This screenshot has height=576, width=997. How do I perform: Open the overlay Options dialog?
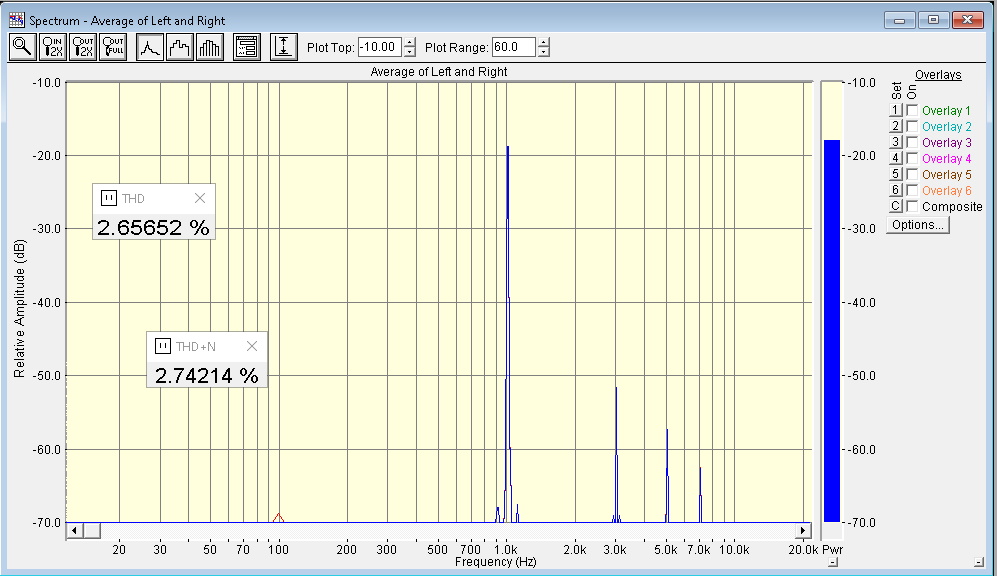tap(917, 225)
